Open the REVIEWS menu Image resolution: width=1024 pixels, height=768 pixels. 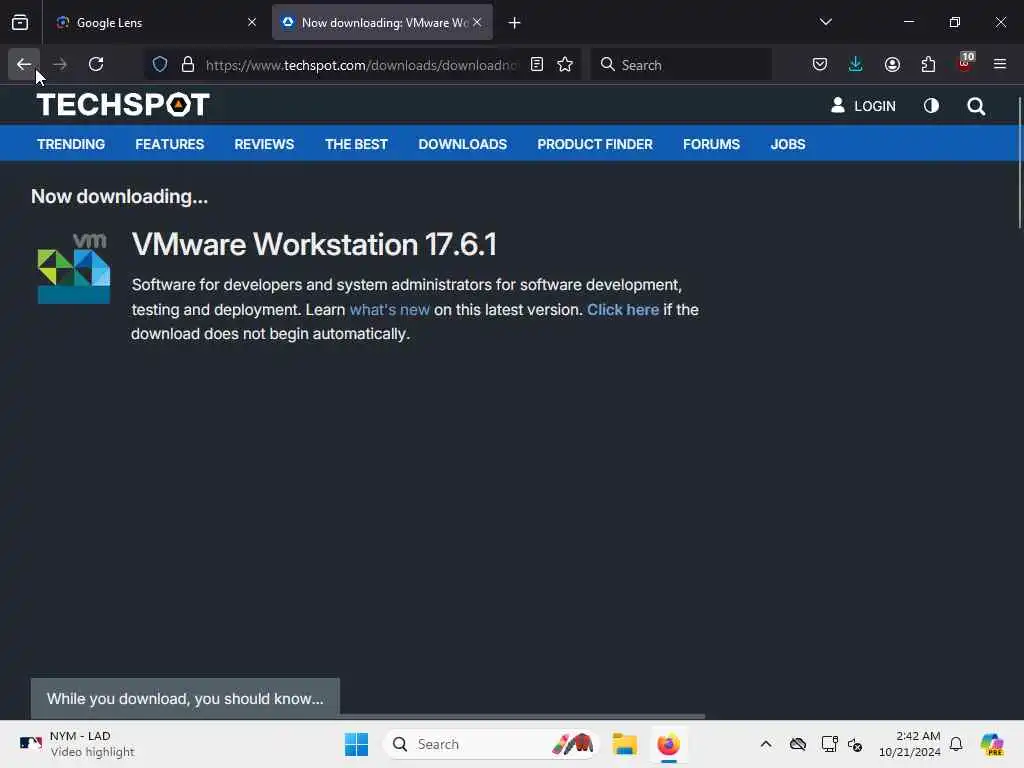pos(264,144)
